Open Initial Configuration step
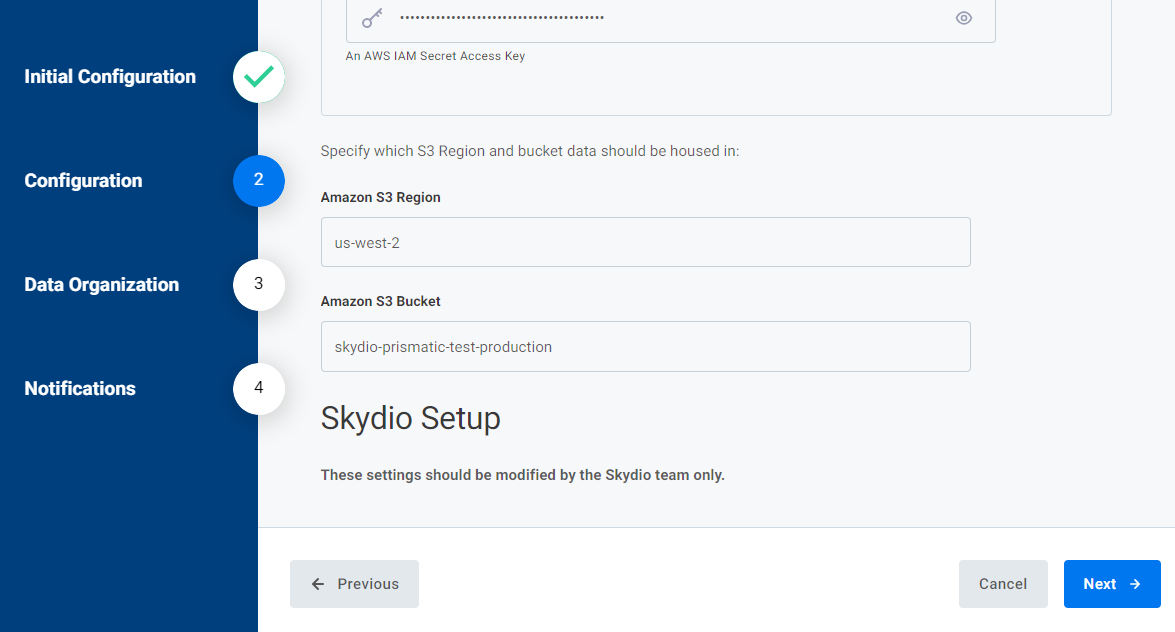Screen dimensions: 1175x632 click(x=110, y=76)
